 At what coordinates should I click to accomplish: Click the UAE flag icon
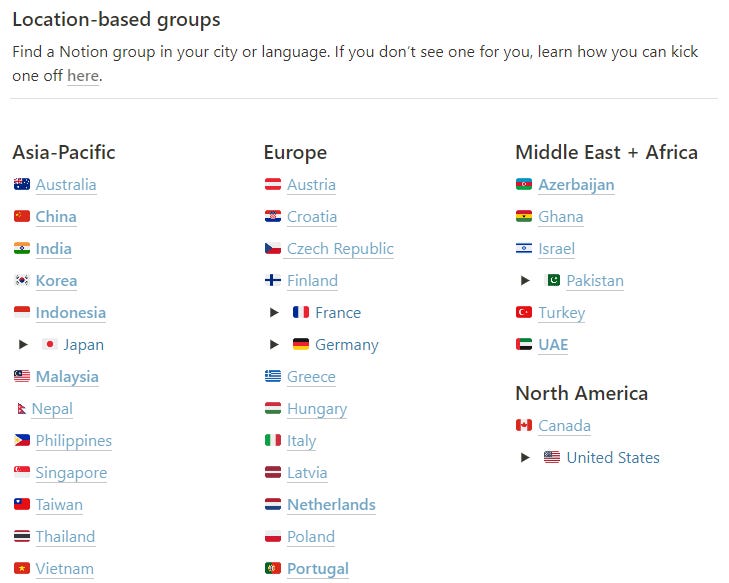(524, 344)
